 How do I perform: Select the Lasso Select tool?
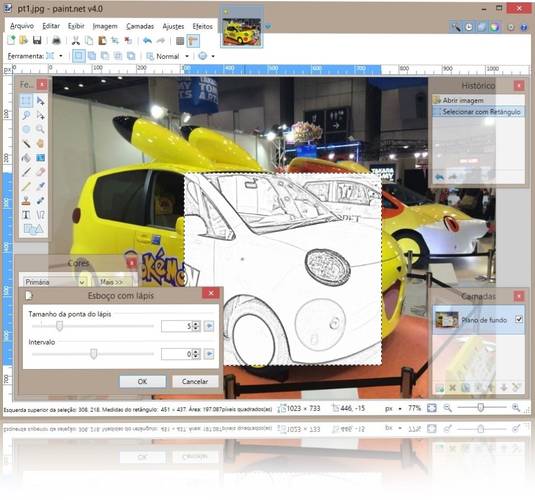(26, 115)
